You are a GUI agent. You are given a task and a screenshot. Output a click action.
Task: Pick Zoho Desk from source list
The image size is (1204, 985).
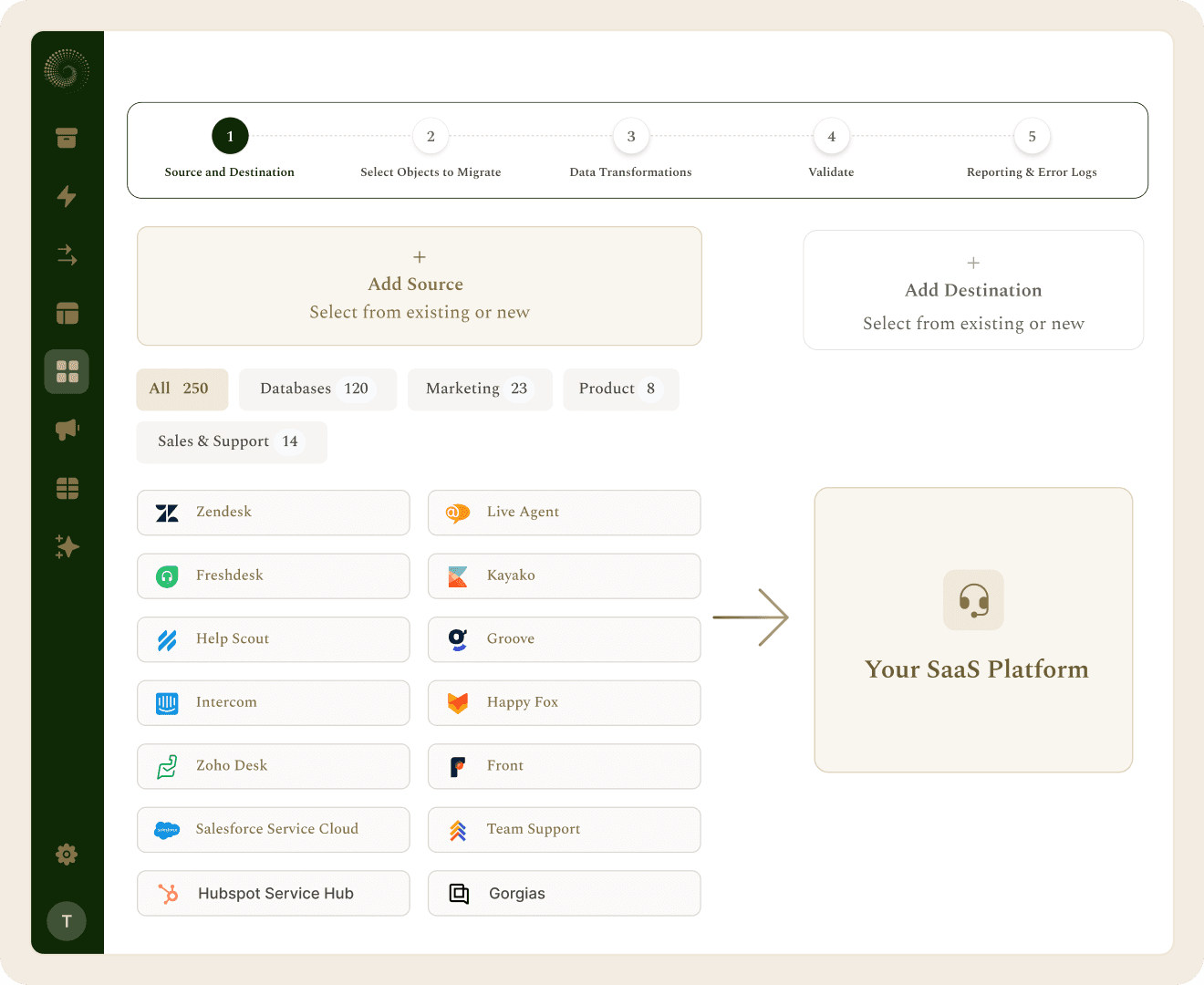click(x=274, y=766)
